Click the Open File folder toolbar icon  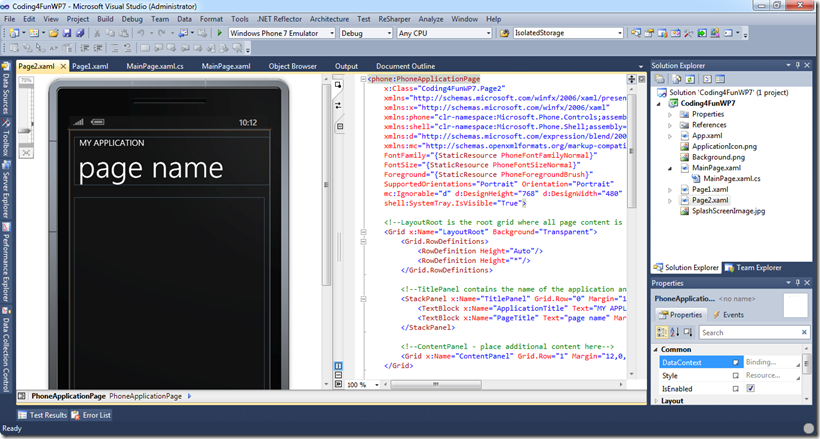click(53, 33)
